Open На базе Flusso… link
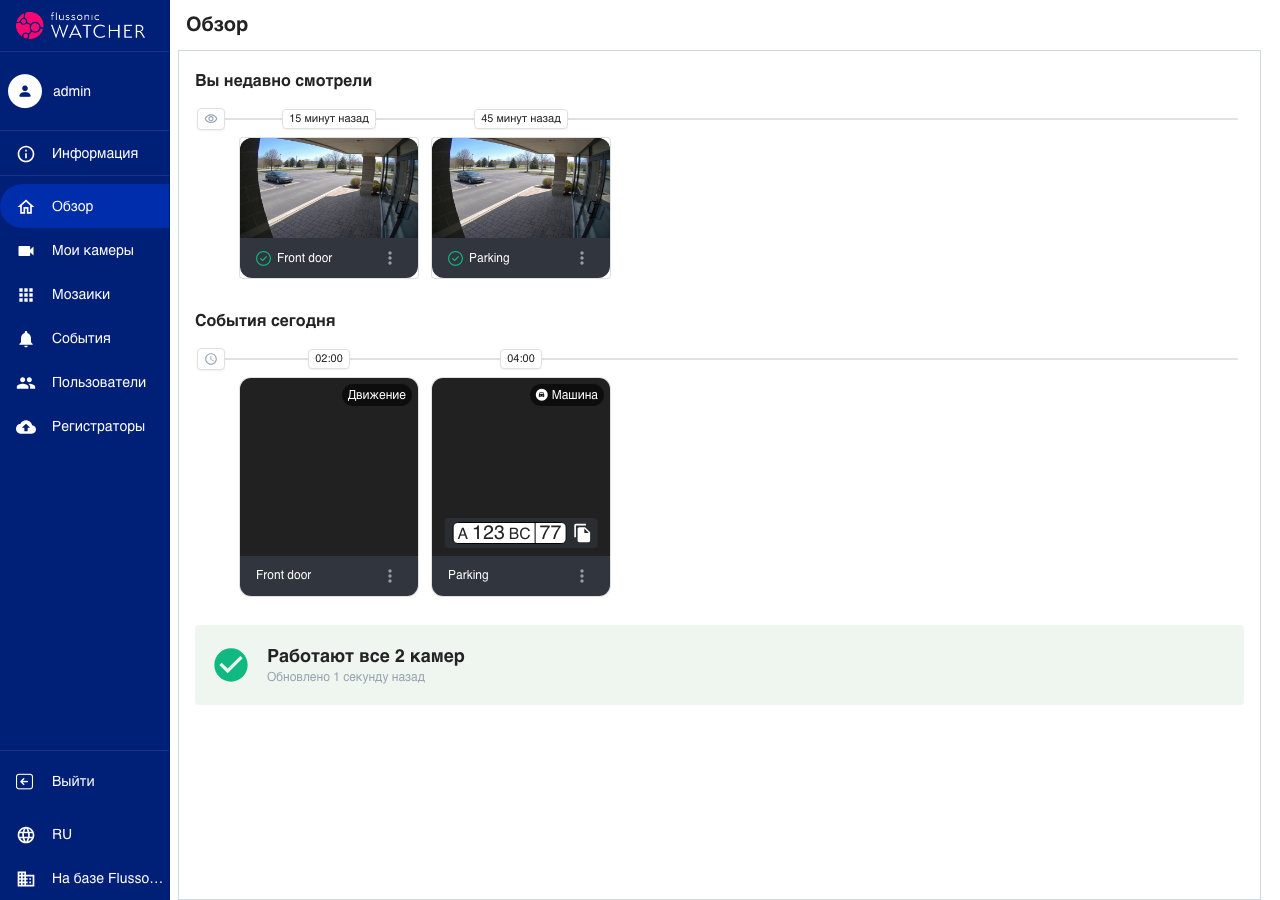The height and width of the screenshot is (900, 1280). tap(85, 879)
